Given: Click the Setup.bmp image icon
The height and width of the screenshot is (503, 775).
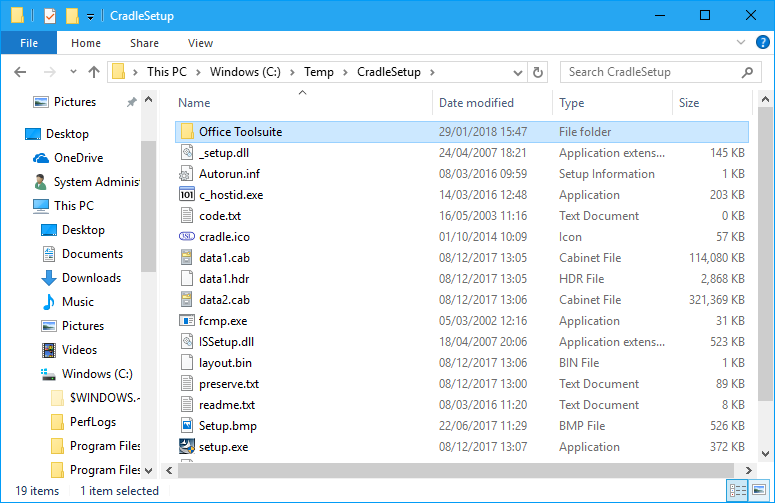Looking at the screenshot, I should (187, 425).
